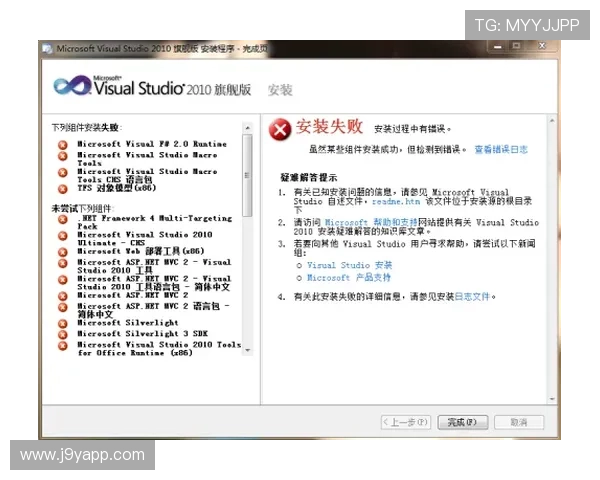The width and height of the screenshot is (600, 480).
Task: Click the window icon in the title bar
Action: (x=46, y=48)
